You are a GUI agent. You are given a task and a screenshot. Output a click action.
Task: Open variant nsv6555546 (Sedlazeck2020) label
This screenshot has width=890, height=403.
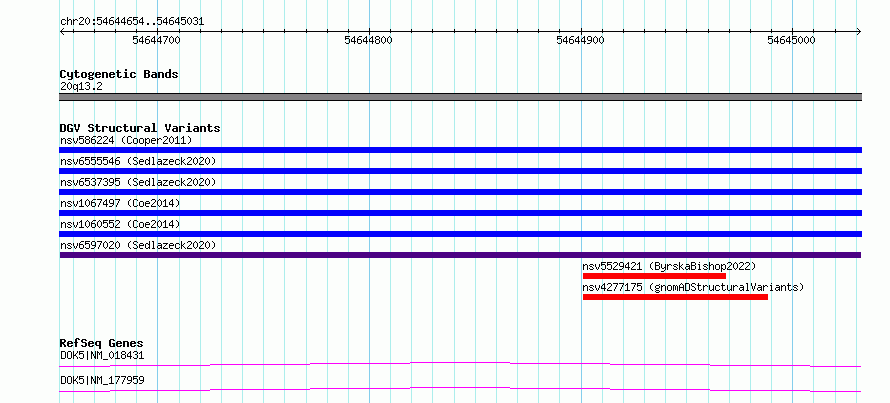(x=138, y=161)
